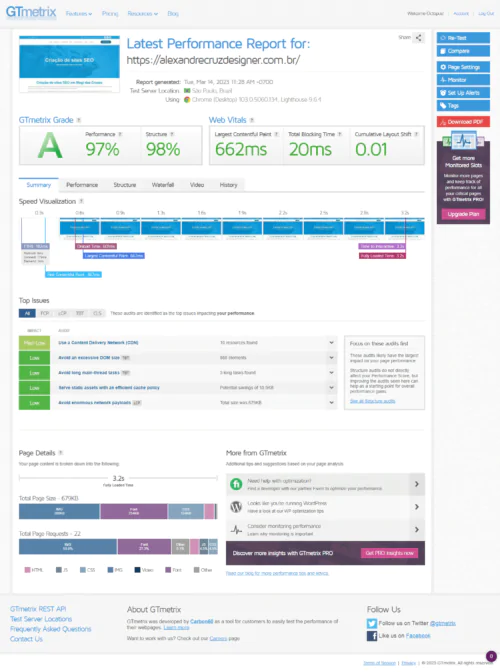Click Set Up Alerts button
This screenshot has width=500, height=672.
463,93
